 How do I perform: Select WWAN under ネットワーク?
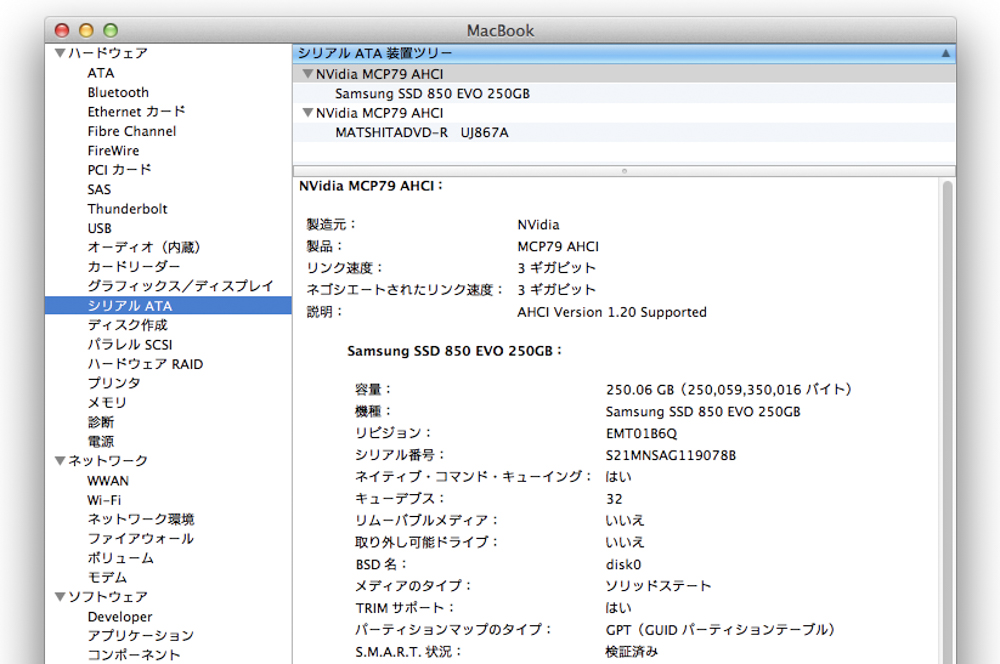[x=108, y=480]
